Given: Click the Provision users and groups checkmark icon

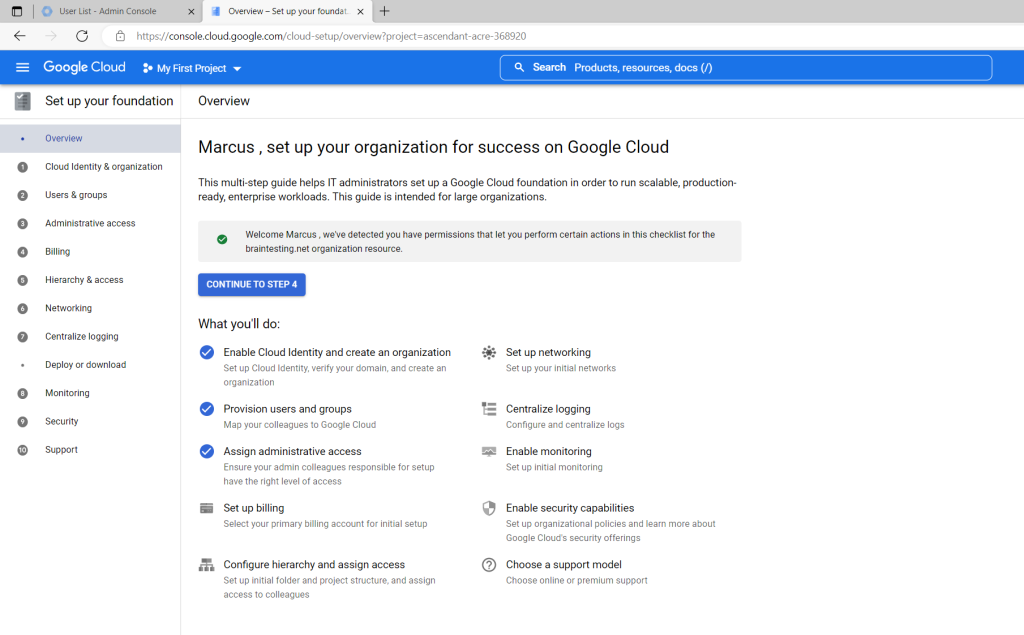Looking at the screenshot, I should pos(206,409).
